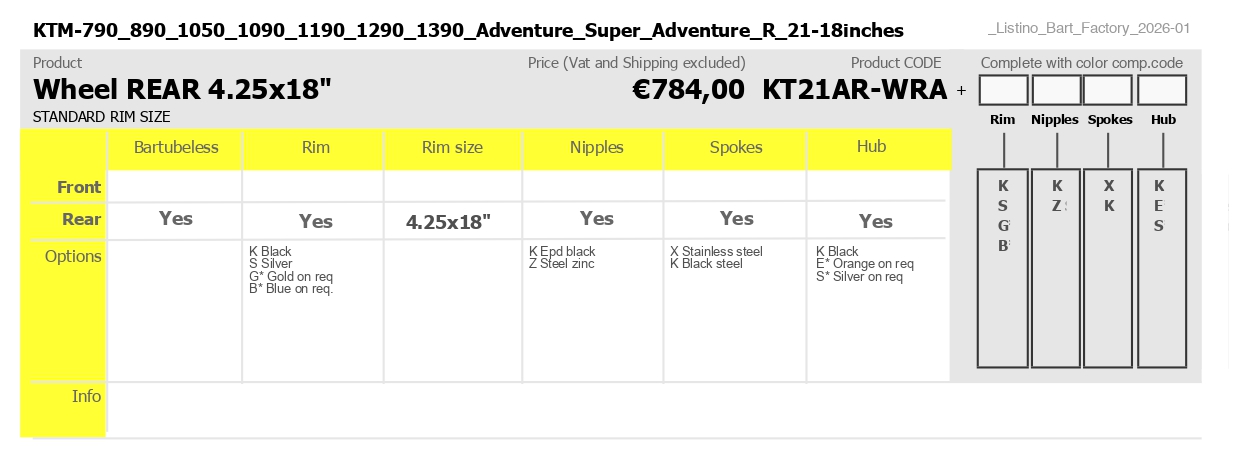Click the Hub yellow column header
The height and width of the screenshot is (473, 1240).
coord(871,147)
